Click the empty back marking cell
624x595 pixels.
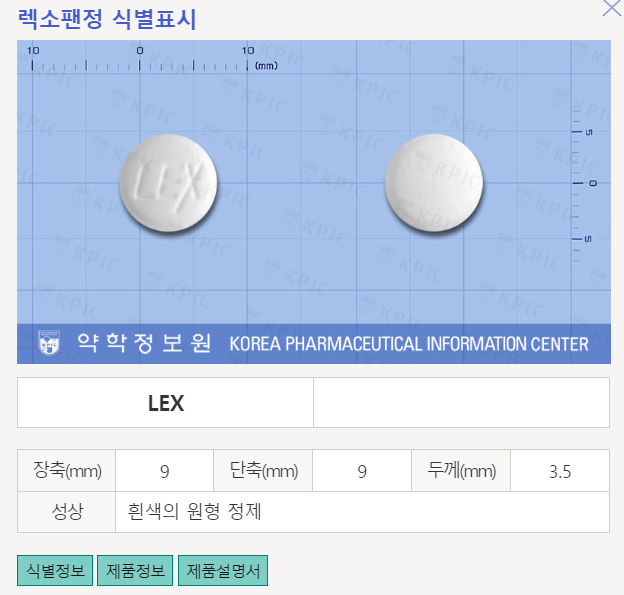pyautogui.click(x=461, y=403)
